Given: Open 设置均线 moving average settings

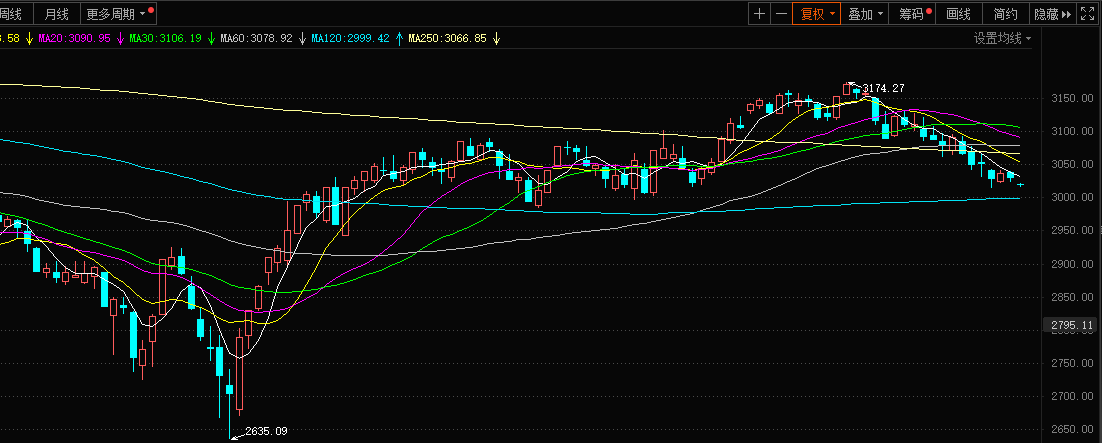Looking at the screenshot, I should click(1002, 38).
